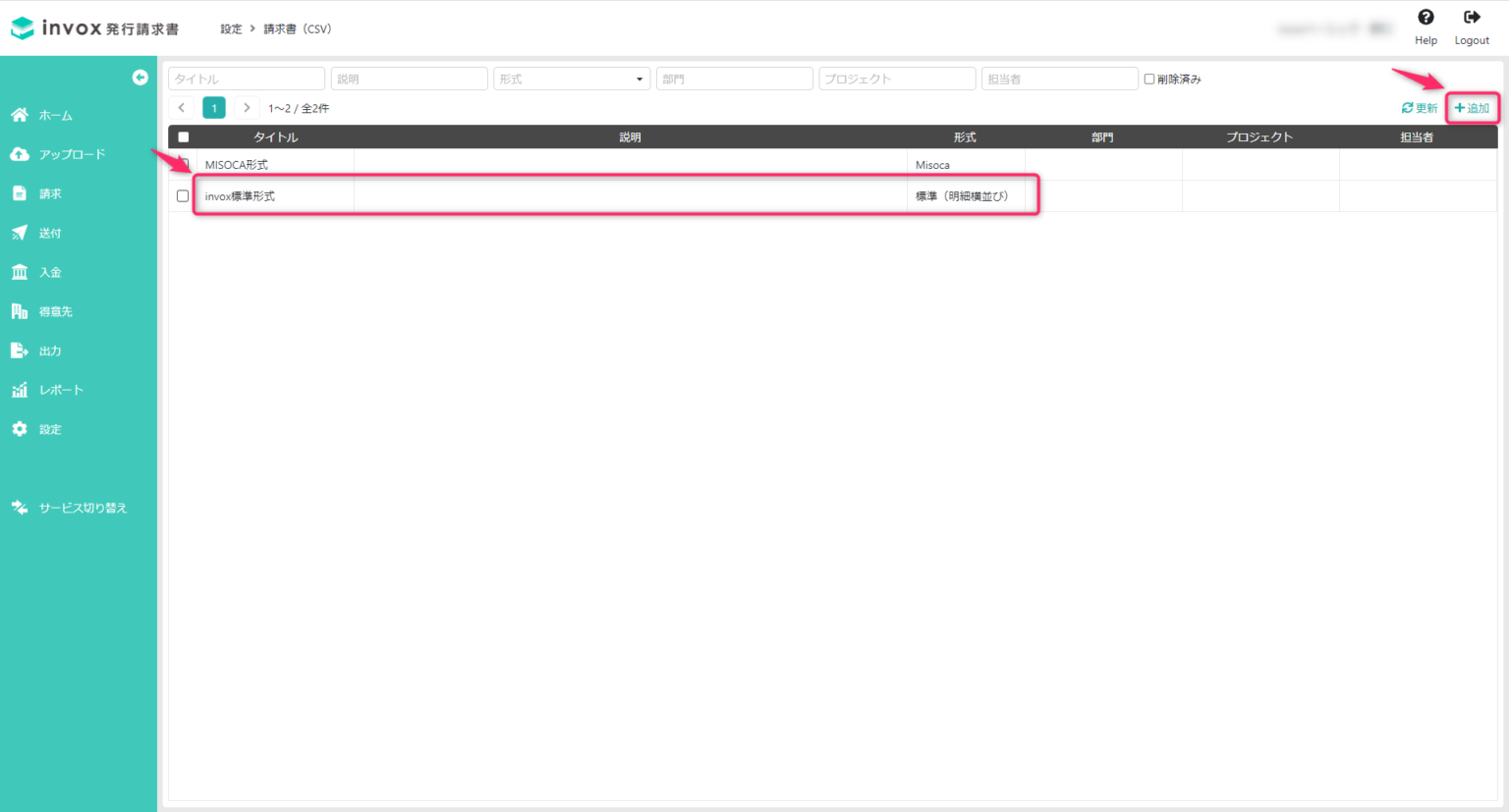The image size is (1509, 812).
Task: Open レポート chart icon menu
Action: [x=20, y=391]
